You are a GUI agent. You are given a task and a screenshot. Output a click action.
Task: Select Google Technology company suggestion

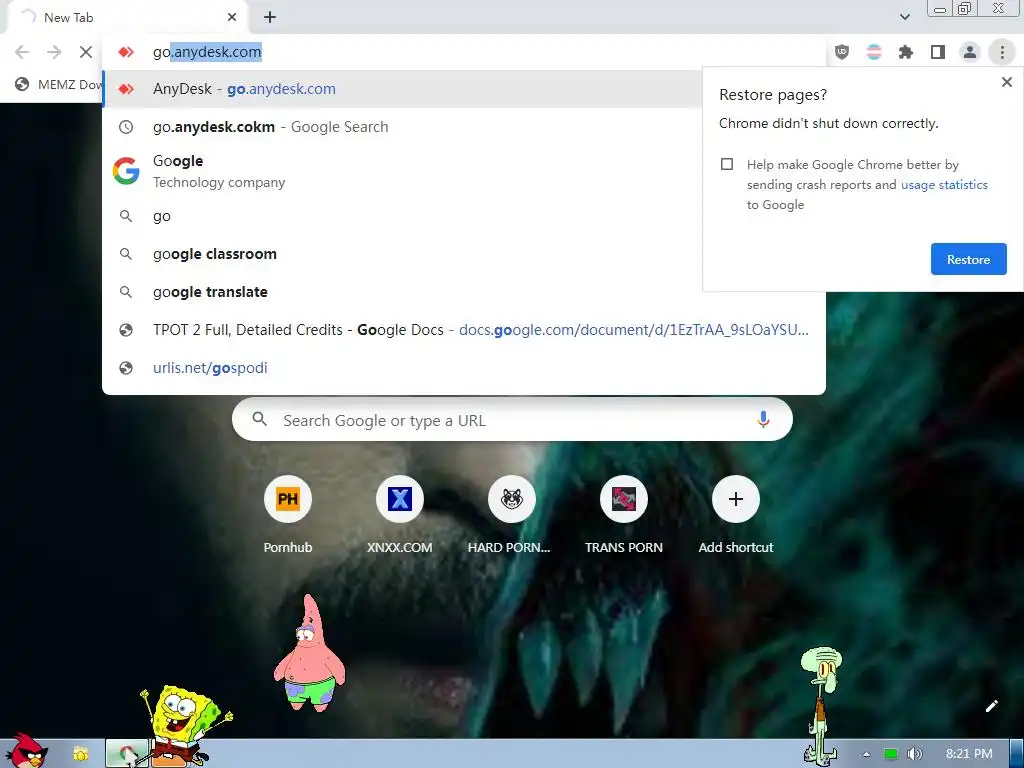click(x=402, y=171)
